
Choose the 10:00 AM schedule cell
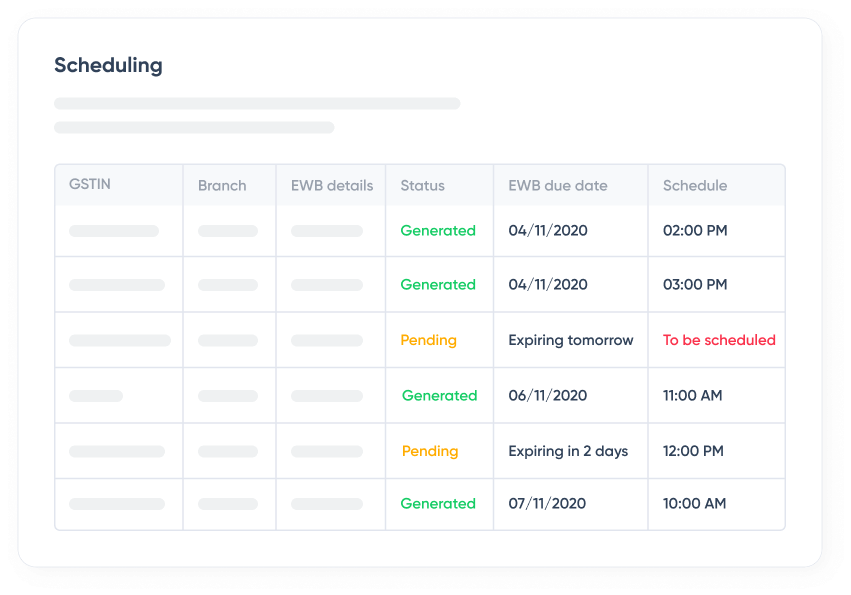[x=694, y=503]
